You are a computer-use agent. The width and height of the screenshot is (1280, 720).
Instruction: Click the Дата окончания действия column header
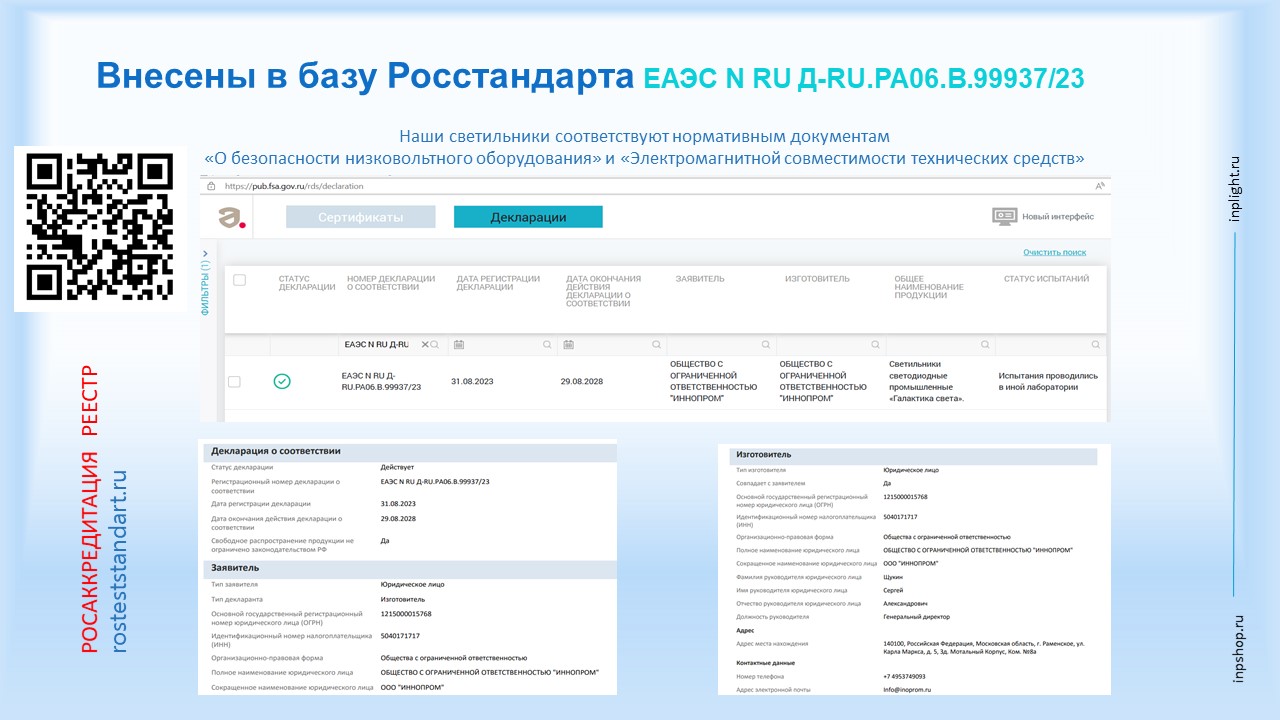tap(604, 291)
